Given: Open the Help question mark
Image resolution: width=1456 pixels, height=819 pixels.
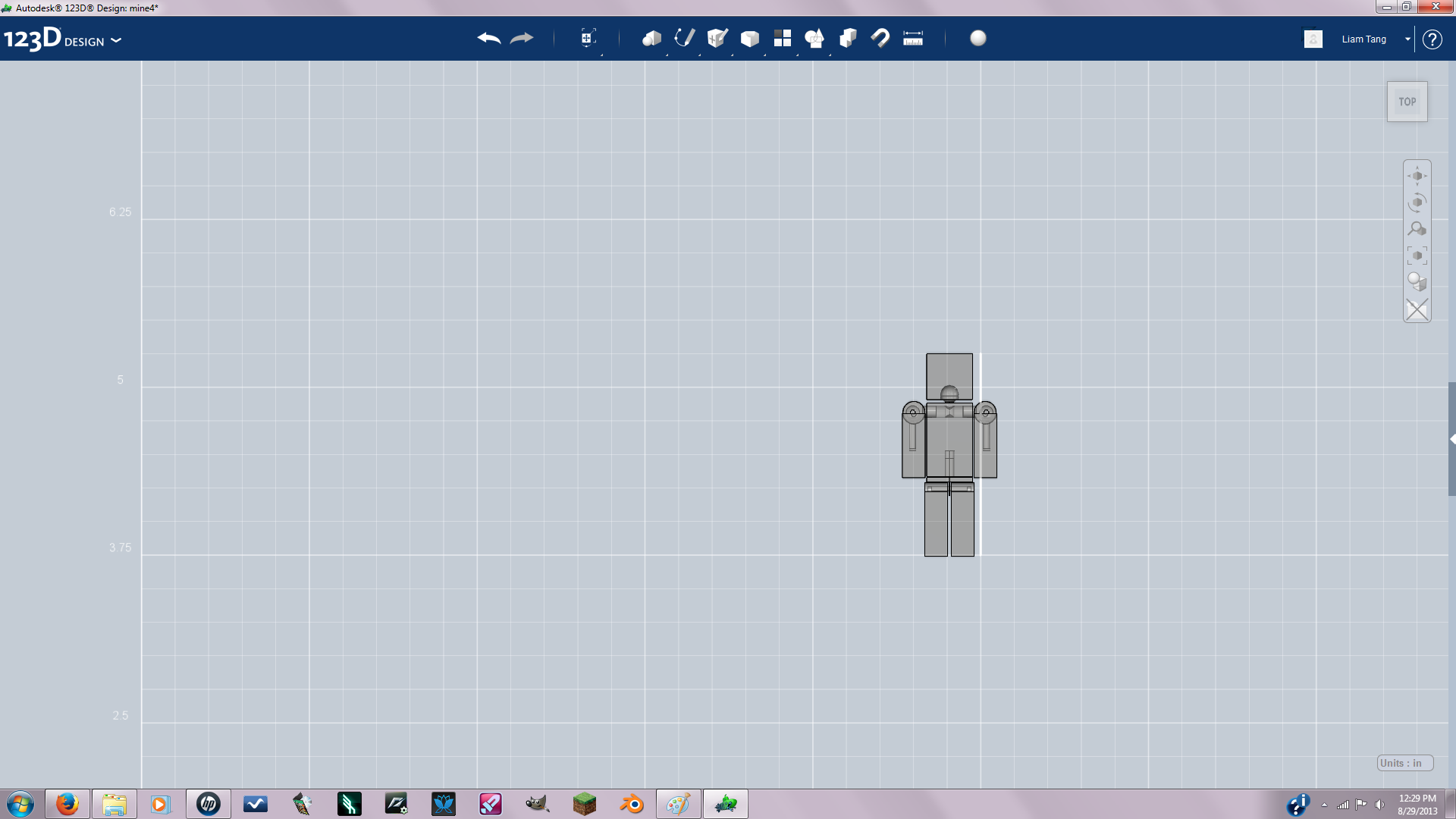Looking at the screenshot, I should [1432, 39].
